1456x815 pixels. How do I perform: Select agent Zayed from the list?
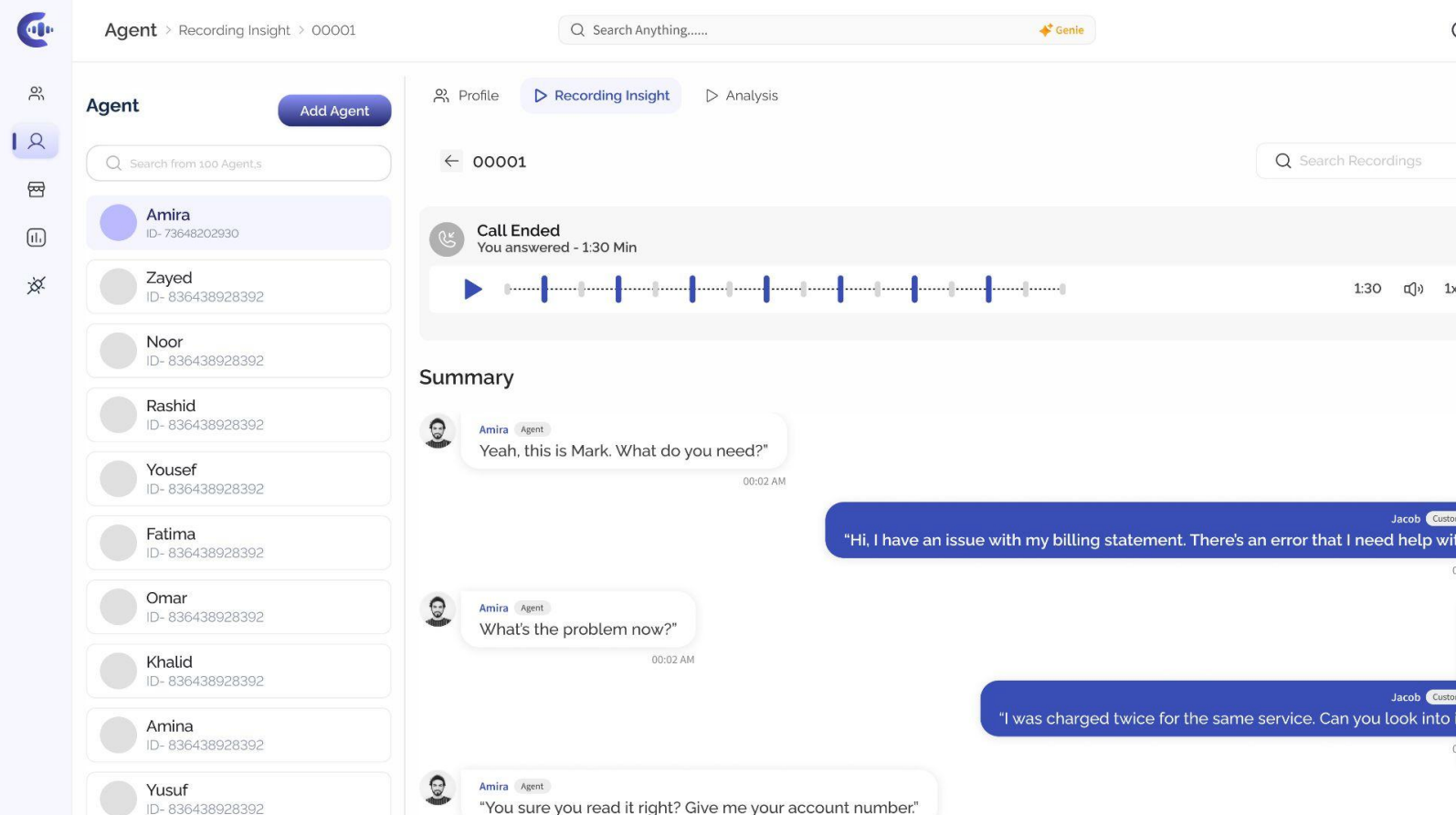[238, 287]
